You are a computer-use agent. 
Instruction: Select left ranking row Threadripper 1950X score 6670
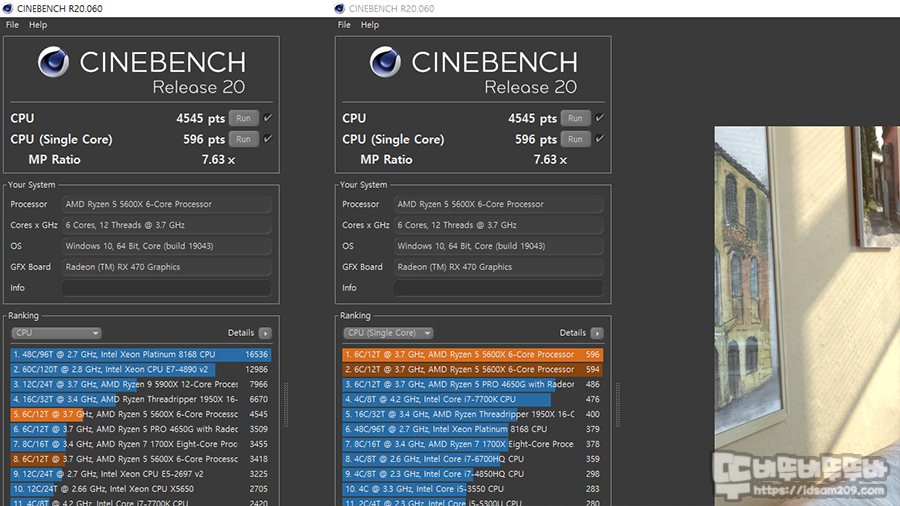tap(141, 399)
